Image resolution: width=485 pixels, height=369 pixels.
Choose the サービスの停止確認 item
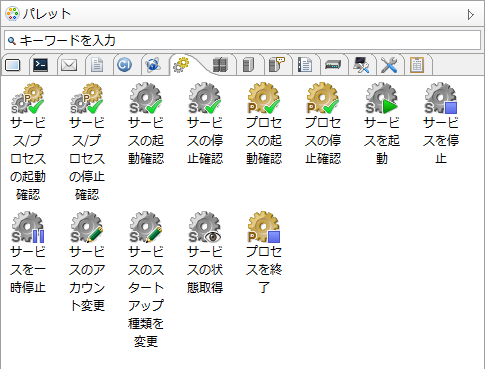click(x=205, y=124)
